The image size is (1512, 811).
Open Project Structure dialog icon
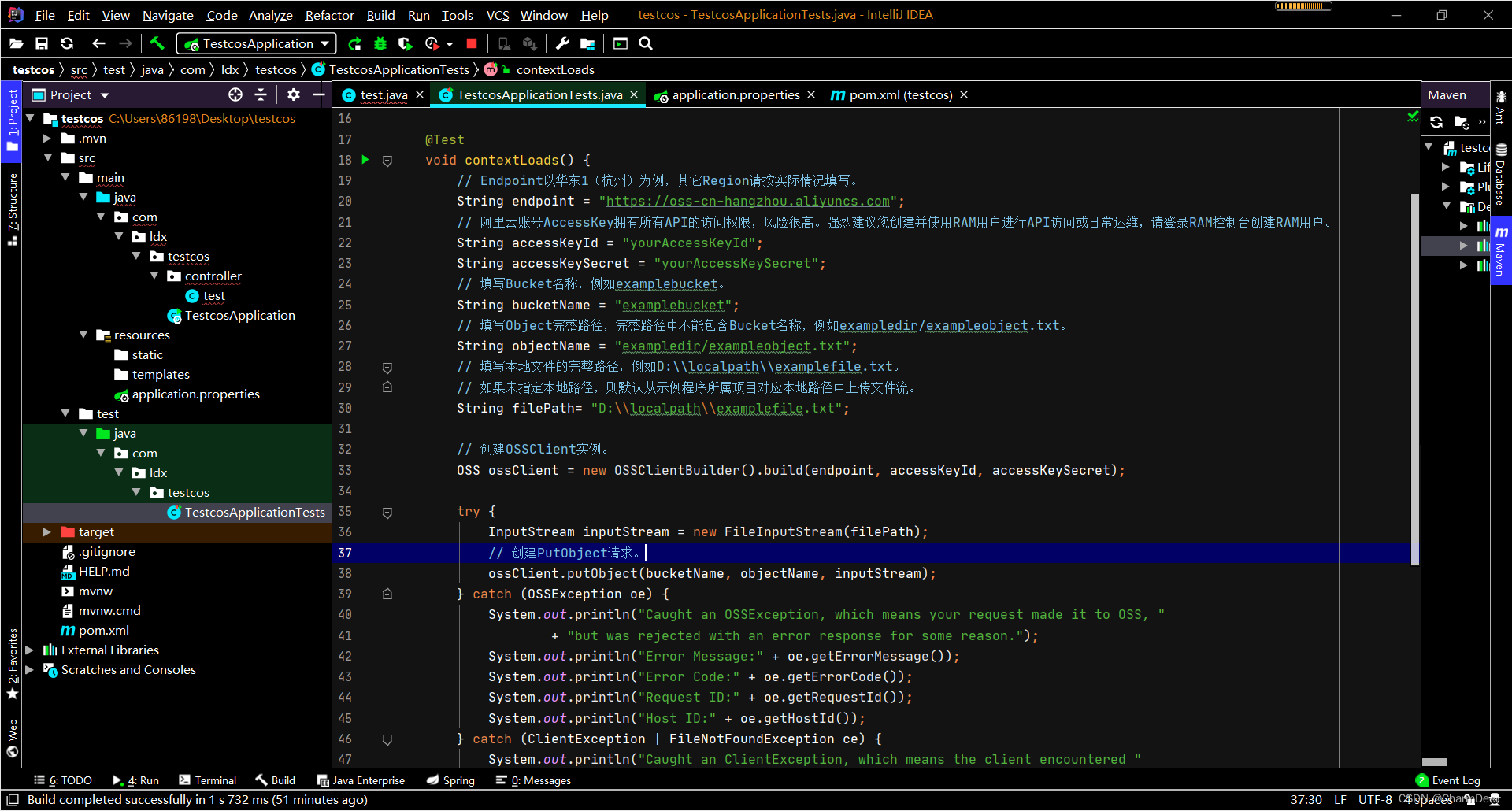[587, 44]
